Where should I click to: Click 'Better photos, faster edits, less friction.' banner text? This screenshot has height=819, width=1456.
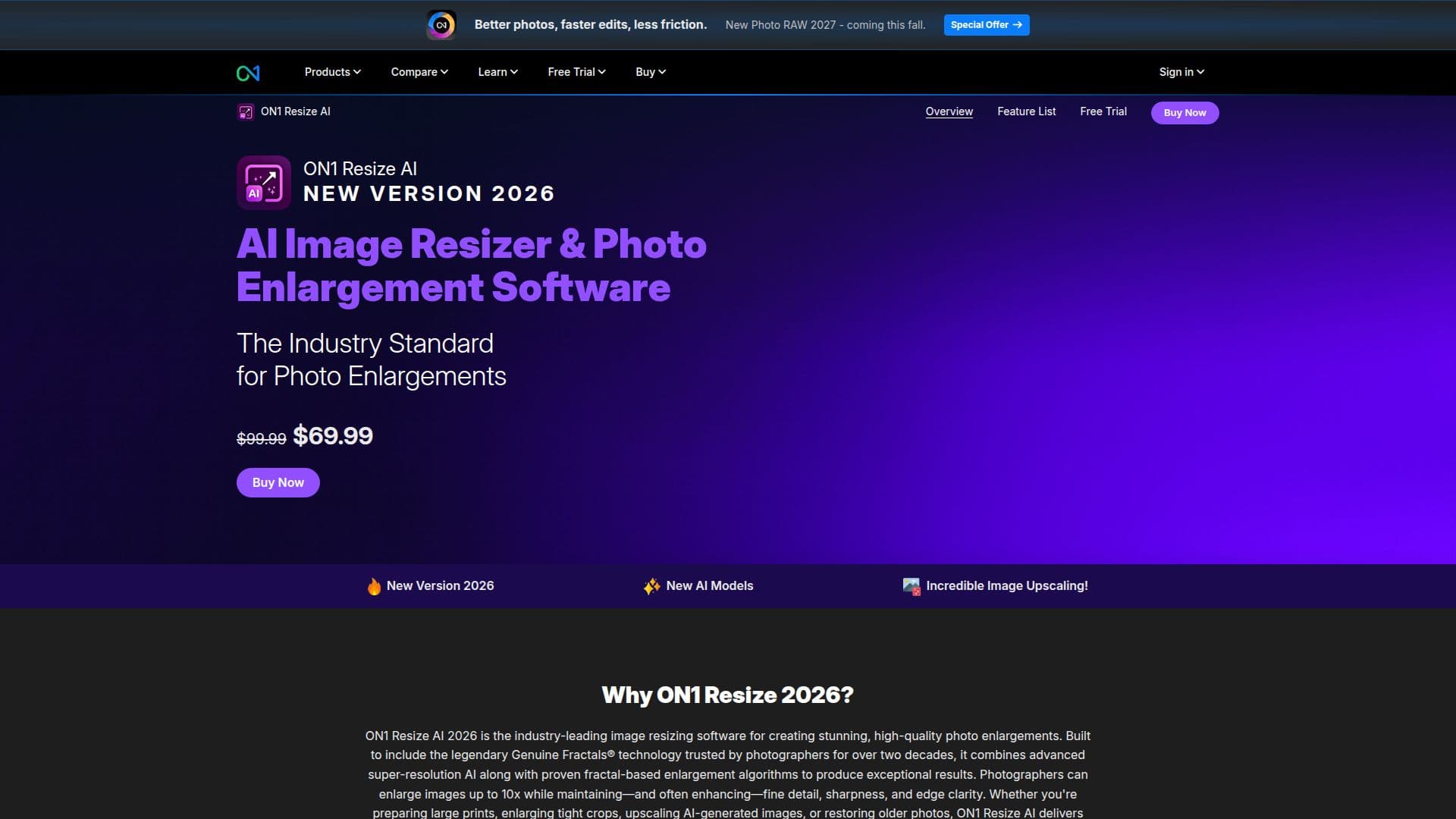[x=590, y=25]
